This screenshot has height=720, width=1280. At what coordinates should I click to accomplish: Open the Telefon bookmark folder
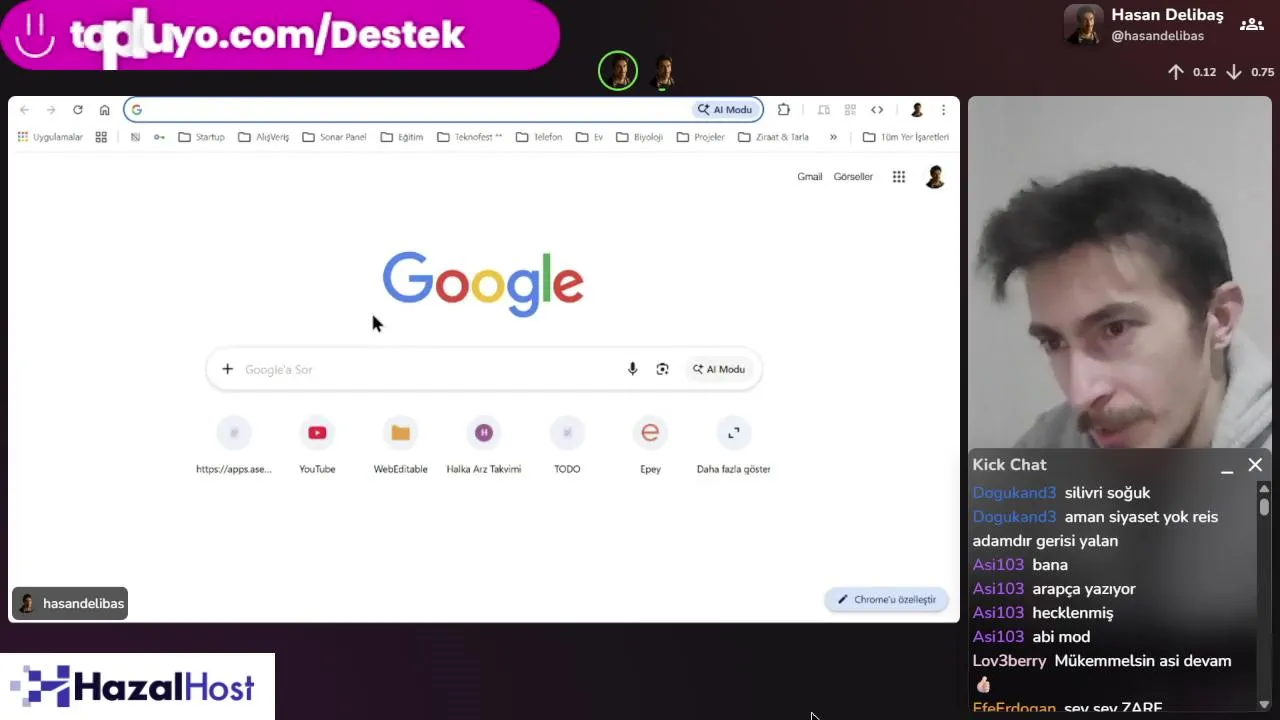tap(539, 137)
